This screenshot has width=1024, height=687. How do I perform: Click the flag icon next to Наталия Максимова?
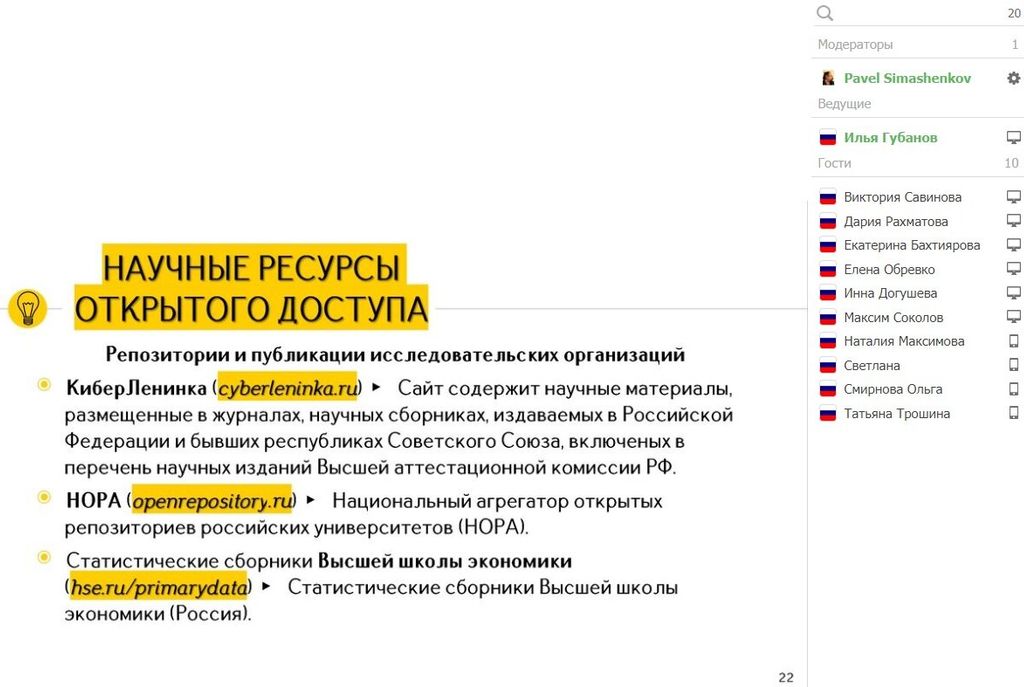827,342
